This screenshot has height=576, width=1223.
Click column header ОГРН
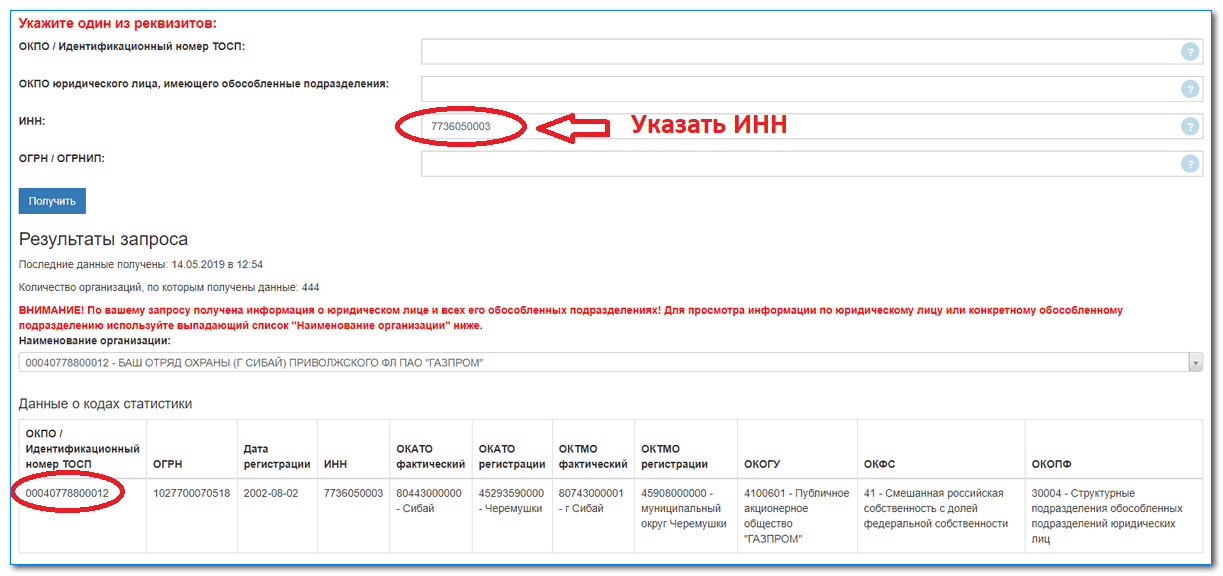(x=169, y=464)
